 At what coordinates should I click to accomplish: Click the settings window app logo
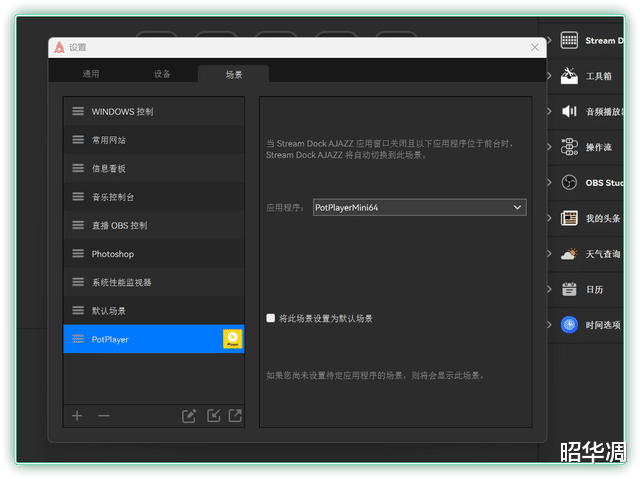point(60,47)
